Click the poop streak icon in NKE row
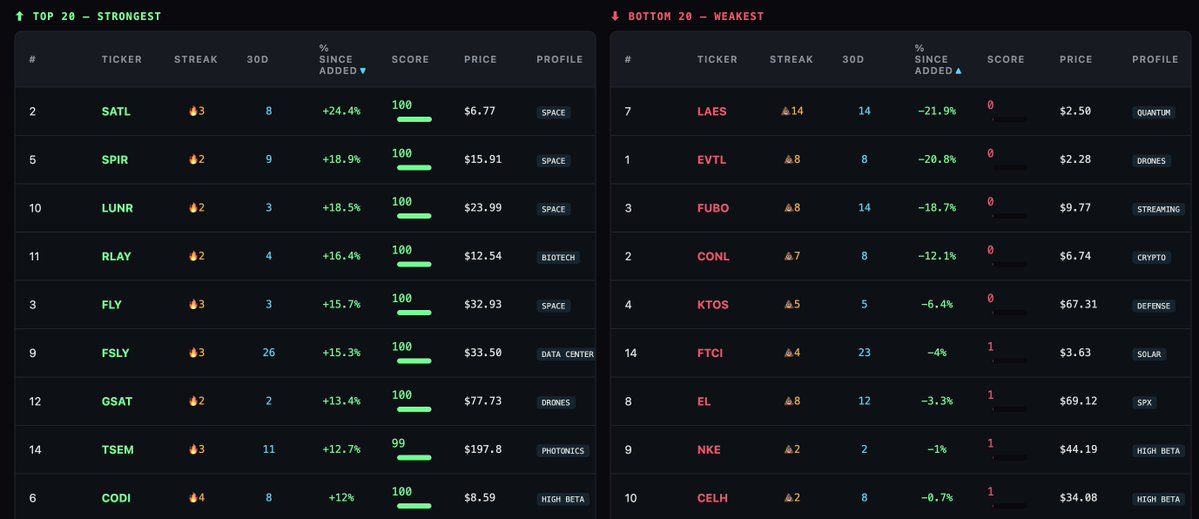This screenshot has width=1199, height=519. (788, 449)
